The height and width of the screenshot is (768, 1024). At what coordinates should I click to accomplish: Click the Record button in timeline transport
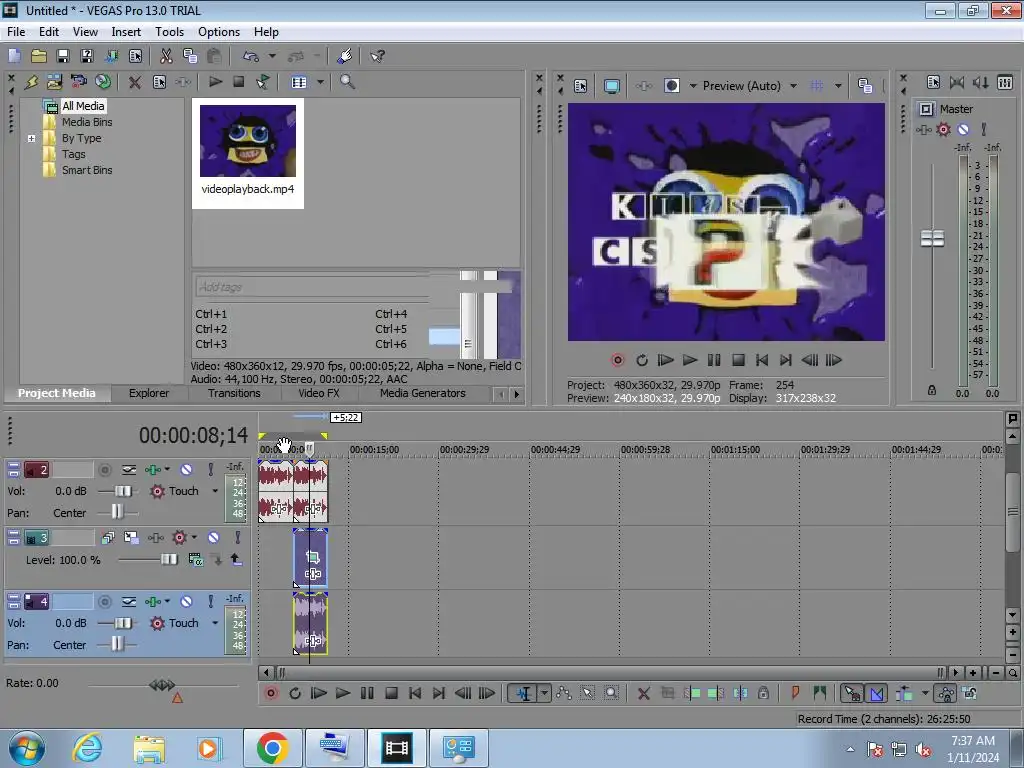270,693
